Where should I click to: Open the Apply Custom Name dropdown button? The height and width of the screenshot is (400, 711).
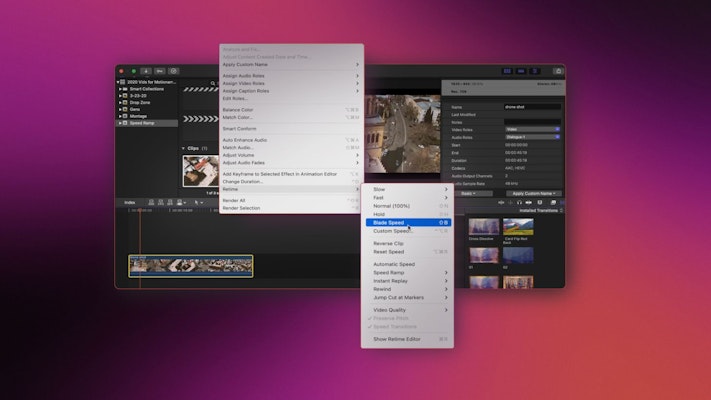[535, 193]
